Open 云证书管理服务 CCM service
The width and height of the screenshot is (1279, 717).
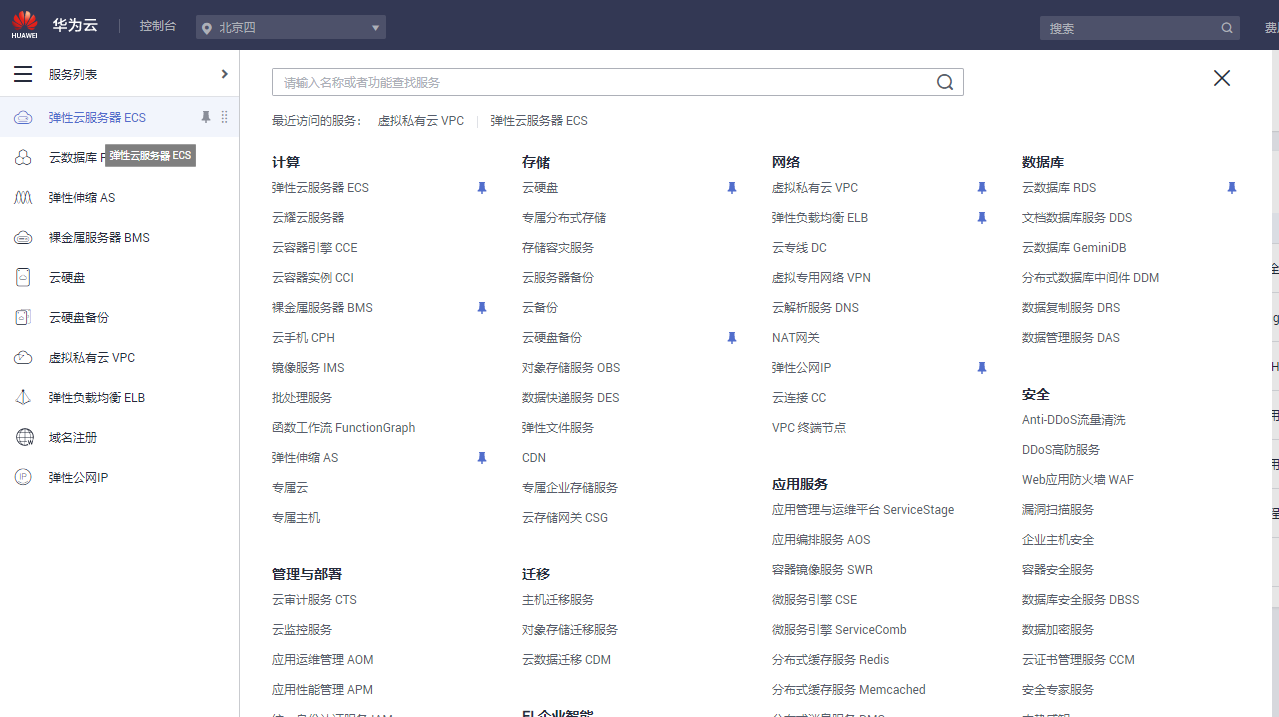point(1078,660)
